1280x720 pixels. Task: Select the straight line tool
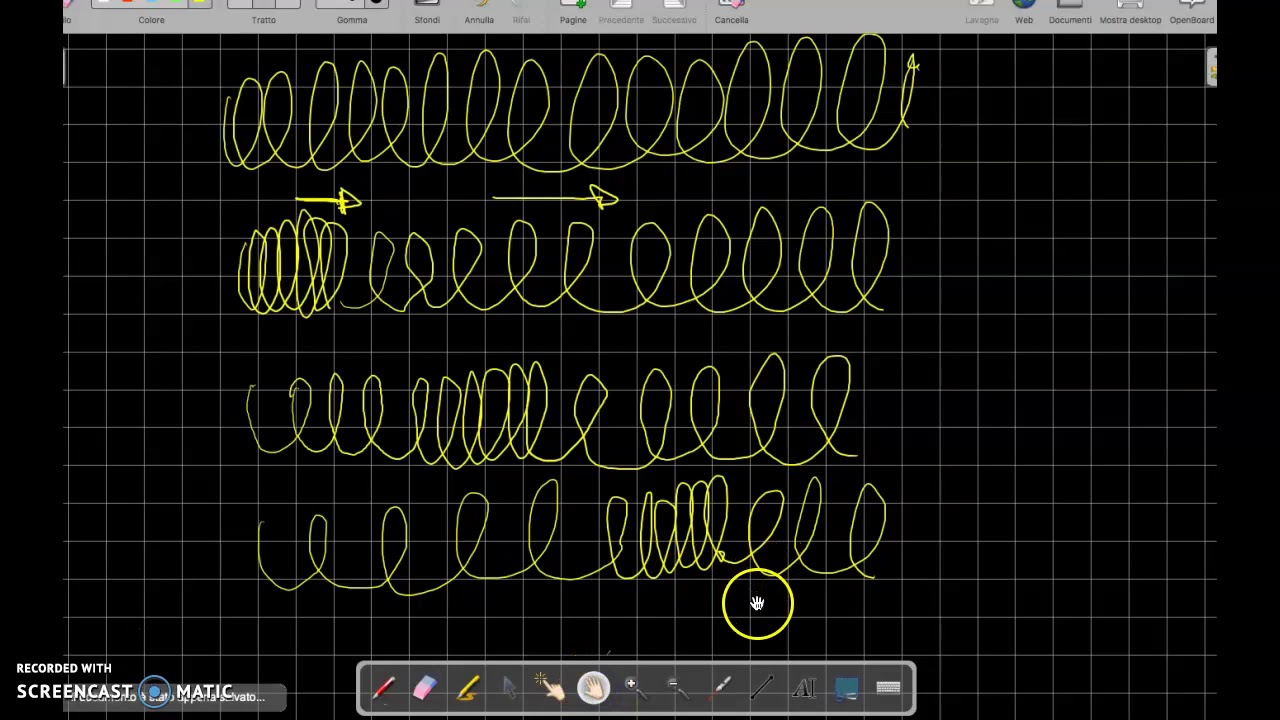tap(762, 688)
